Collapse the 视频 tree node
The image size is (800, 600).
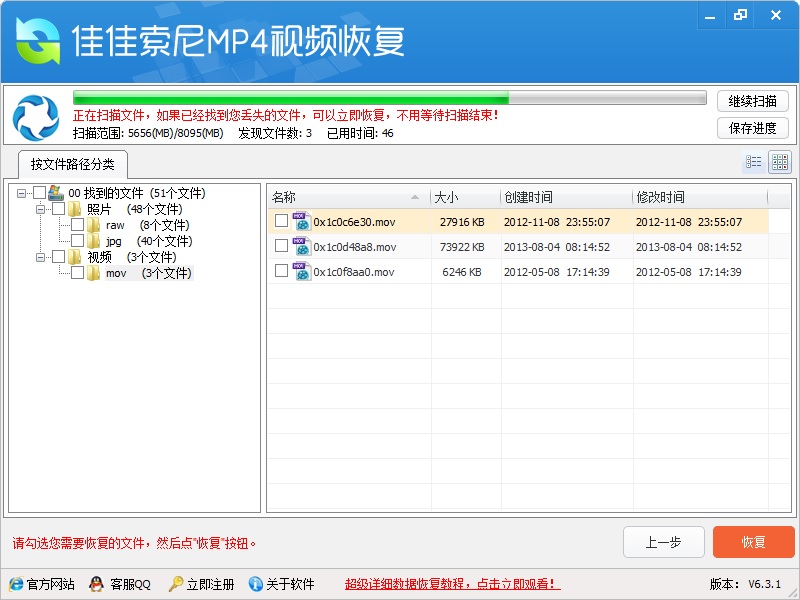coord(41,257)
